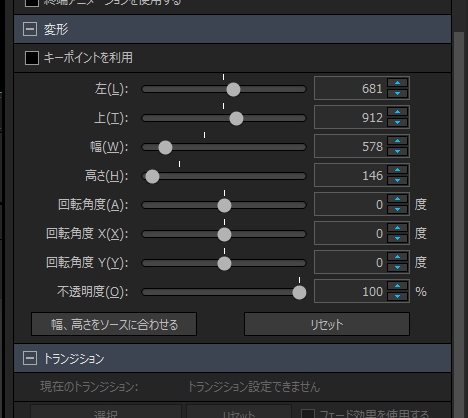Collapse the 変形 section
The width and height of the screenshot is (468, 418).
click(30, 29)
